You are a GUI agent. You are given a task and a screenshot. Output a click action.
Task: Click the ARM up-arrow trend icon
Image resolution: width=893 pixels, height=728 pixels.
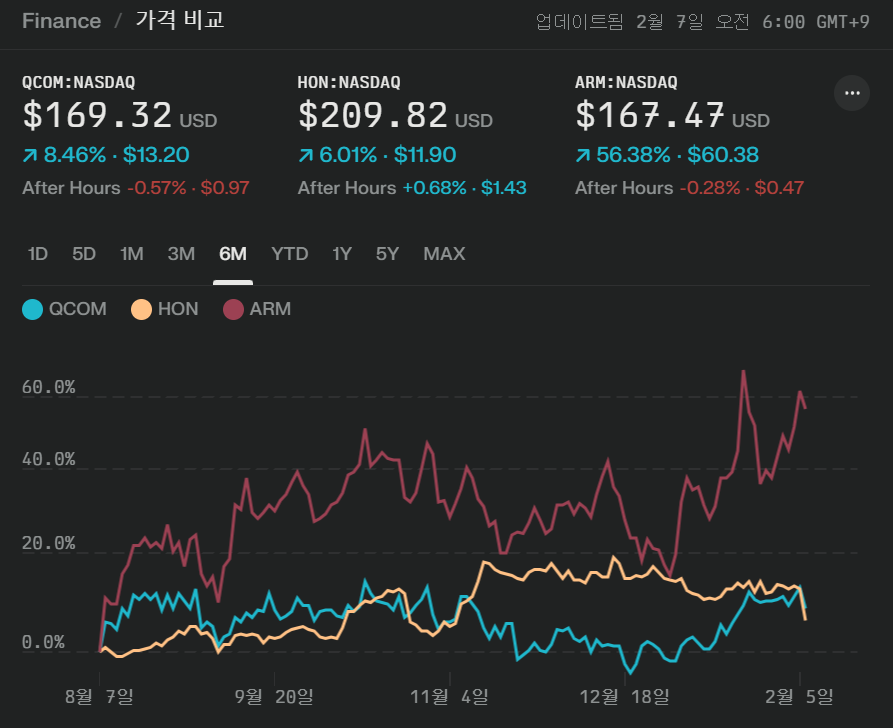[583, 155]
